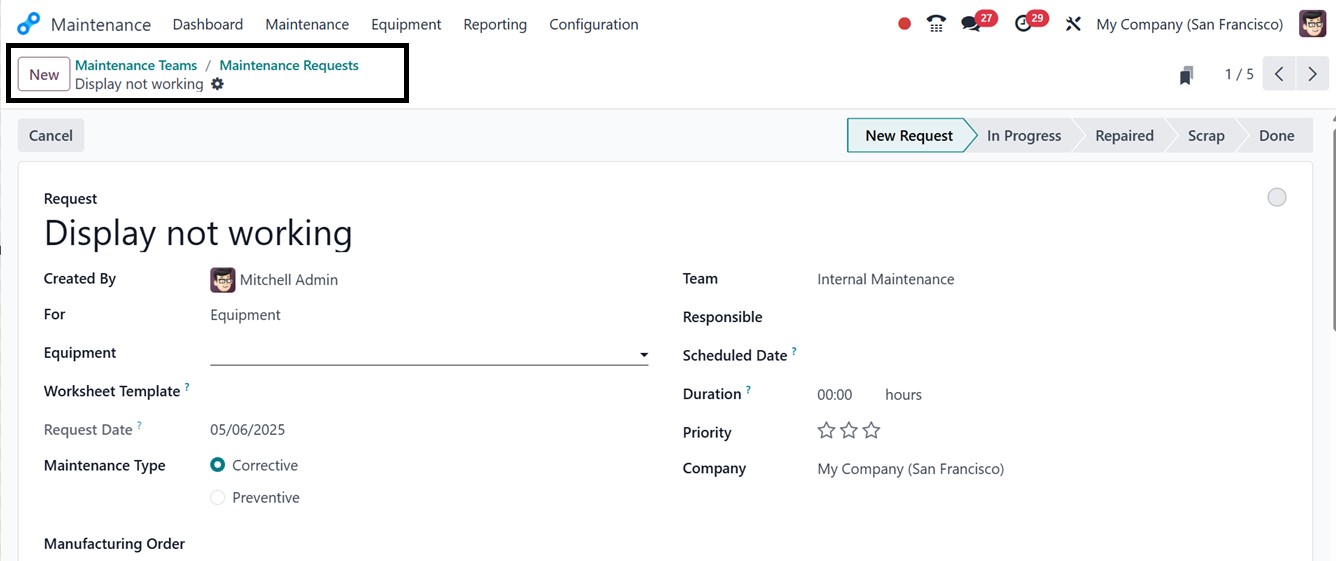
Task: Open the Odoo home apps menu logo
Action: (x=28, y=24)
